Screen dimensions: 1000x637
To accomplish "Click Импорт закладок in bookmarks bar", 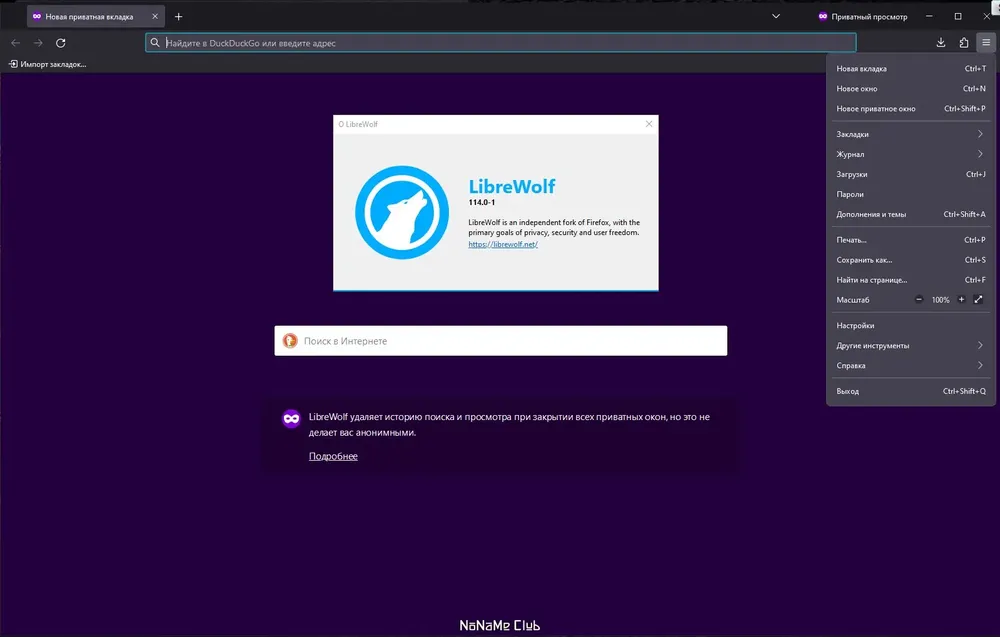I will 47,64.
